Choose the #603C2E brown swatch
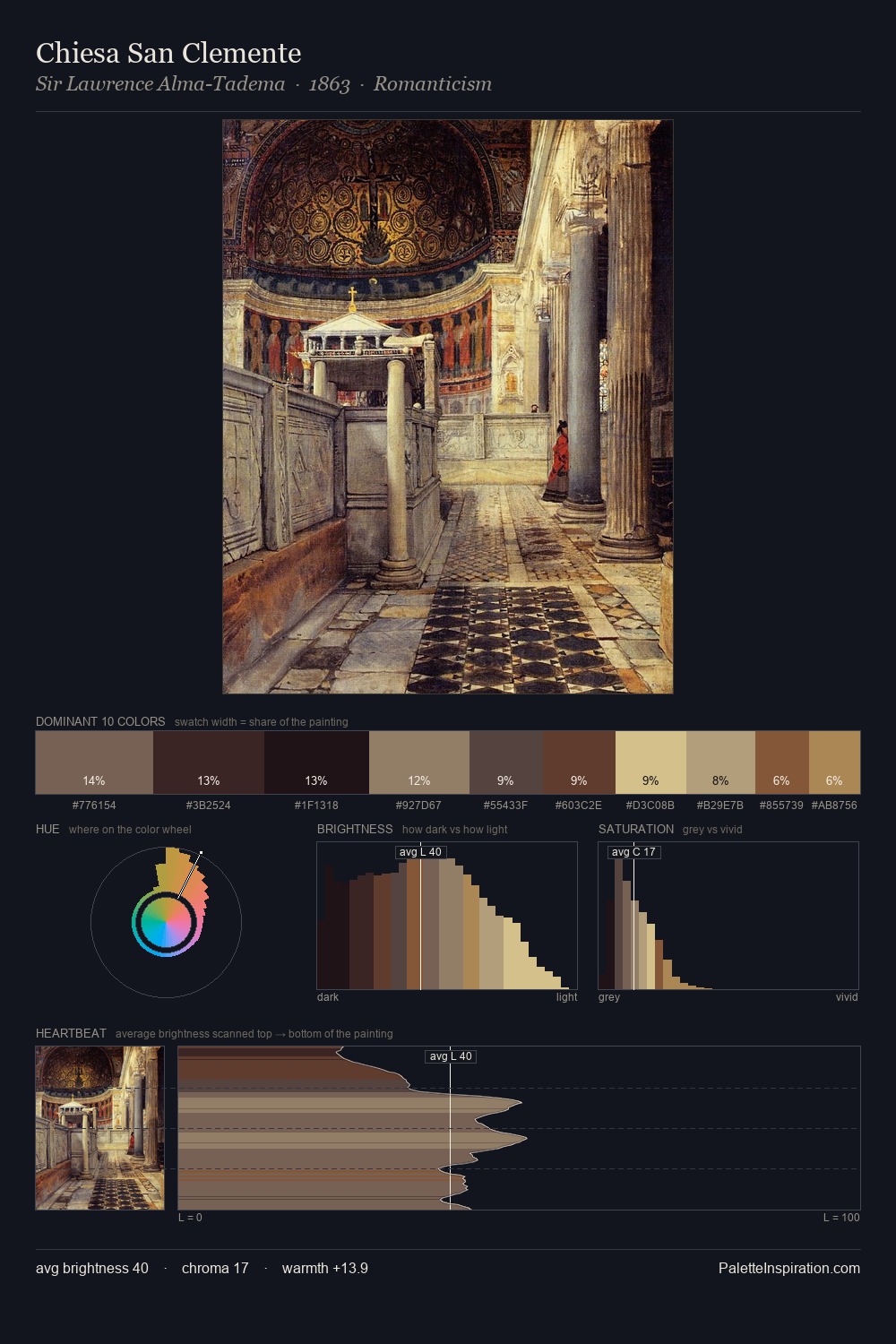896x1344 pixels. 579,762
